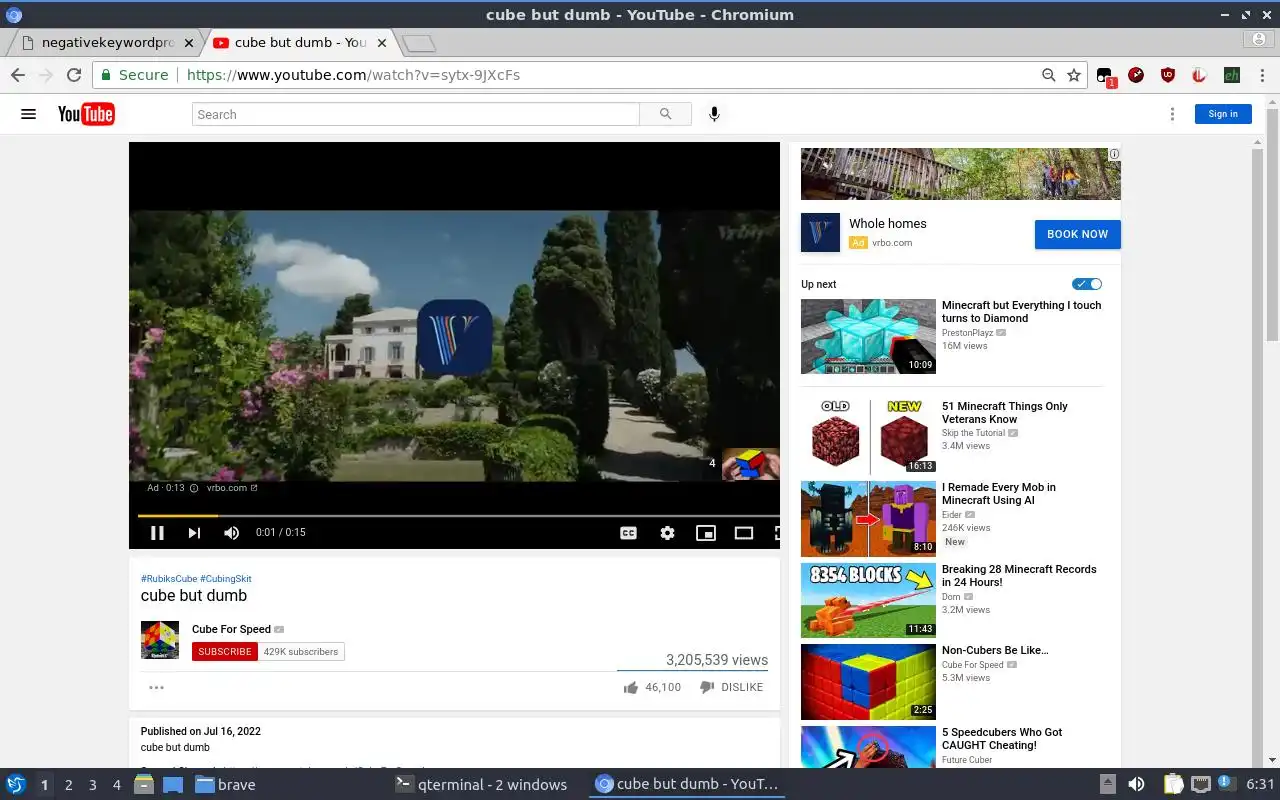Open Breaking 28 Minecraft Records video

click(1019, 576)
